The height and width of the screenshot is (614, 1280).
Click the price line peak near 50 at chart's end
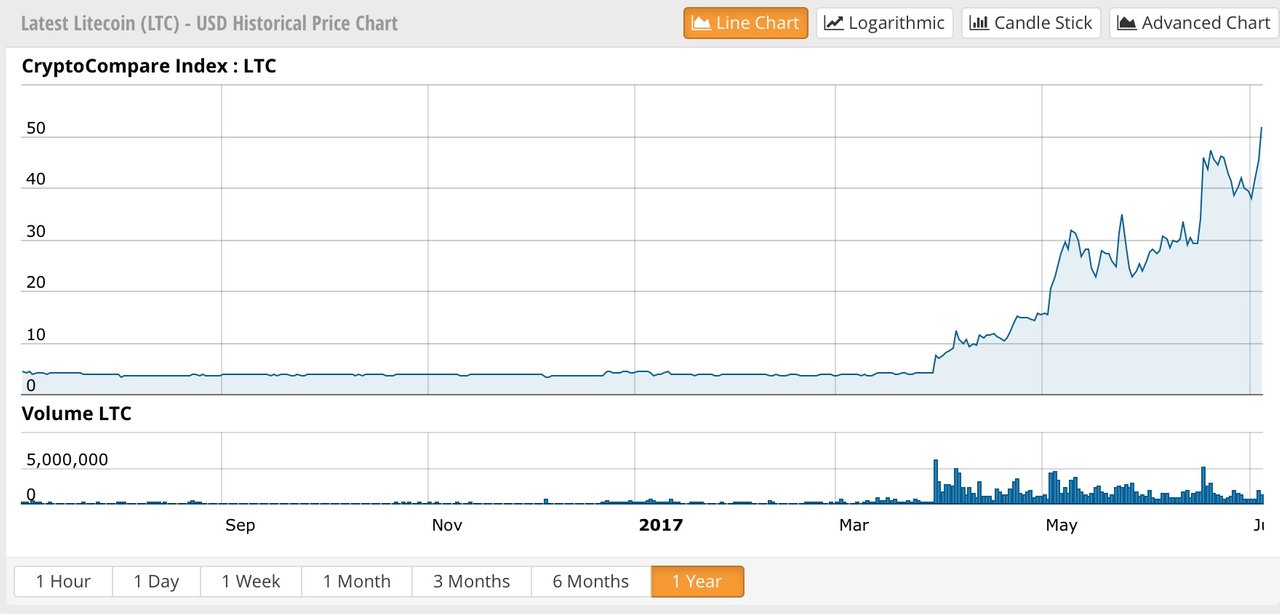tap(1261, 128)
